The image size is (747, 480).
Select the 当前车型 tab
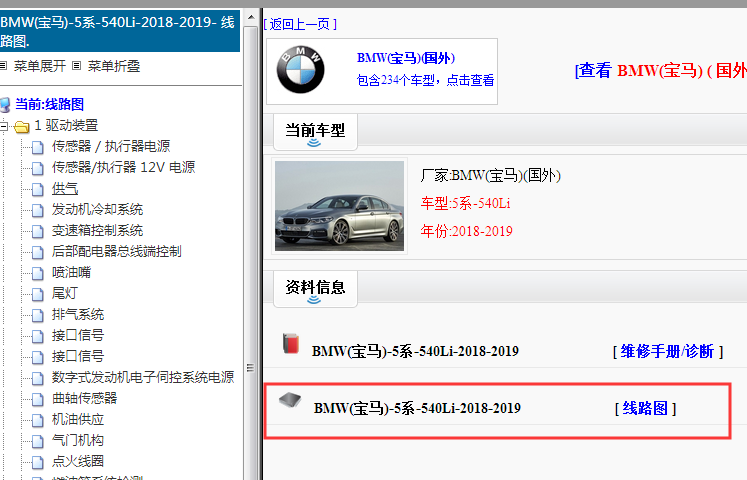point(315,131)
